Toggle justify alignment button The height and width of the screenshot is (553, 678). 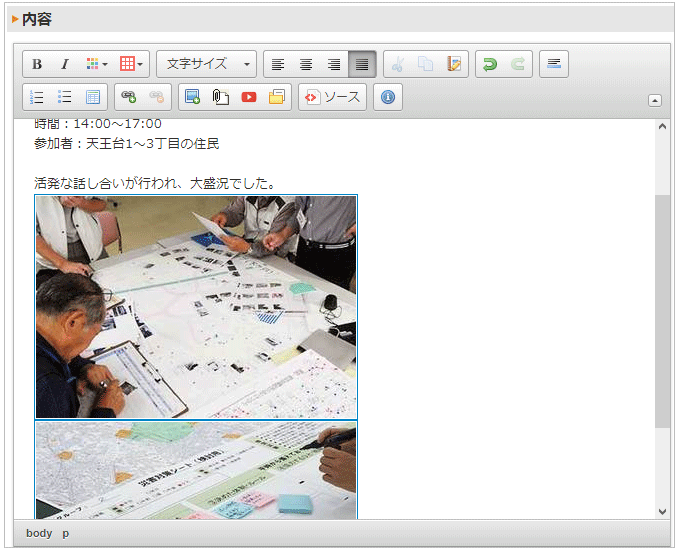362,64
